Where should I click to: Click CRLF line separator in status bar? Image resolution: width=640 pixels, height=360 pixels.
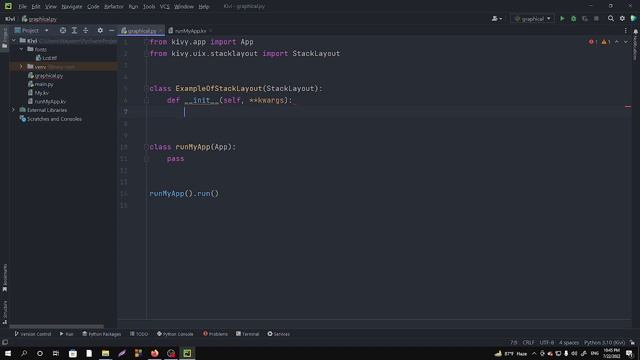point(528,343)
